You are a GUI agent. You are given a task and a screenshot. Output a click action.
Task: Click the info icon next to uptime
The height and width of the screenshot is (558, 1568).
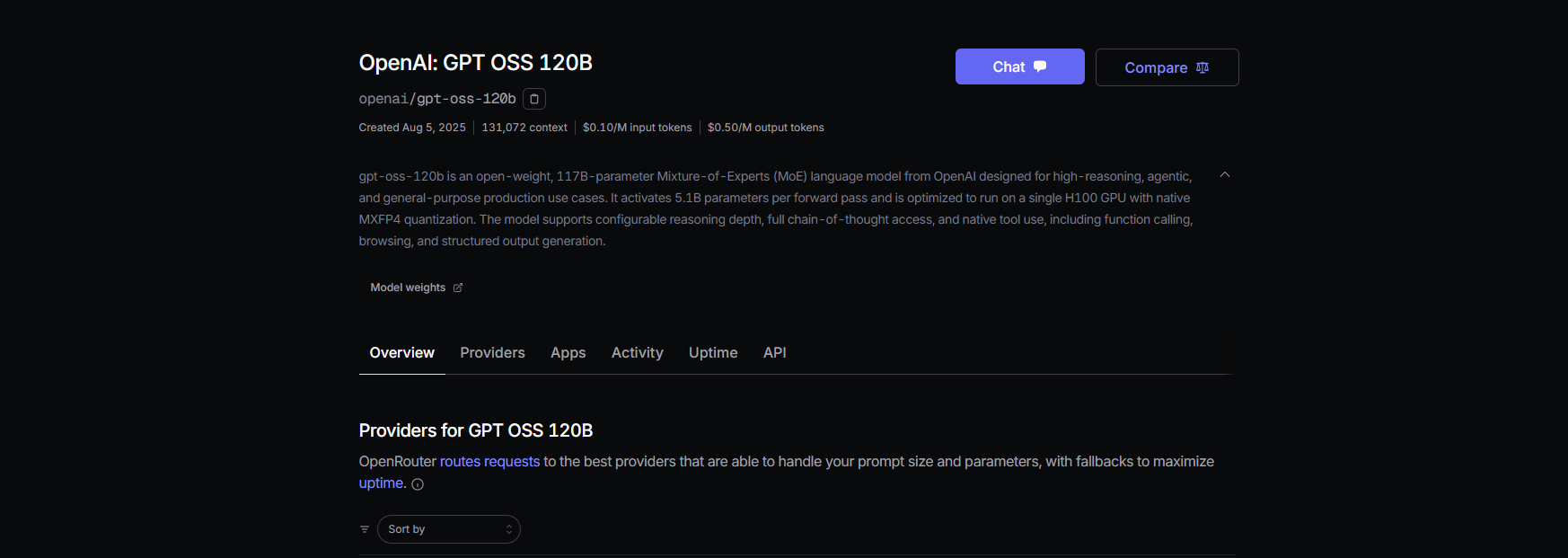pos(418,484)
